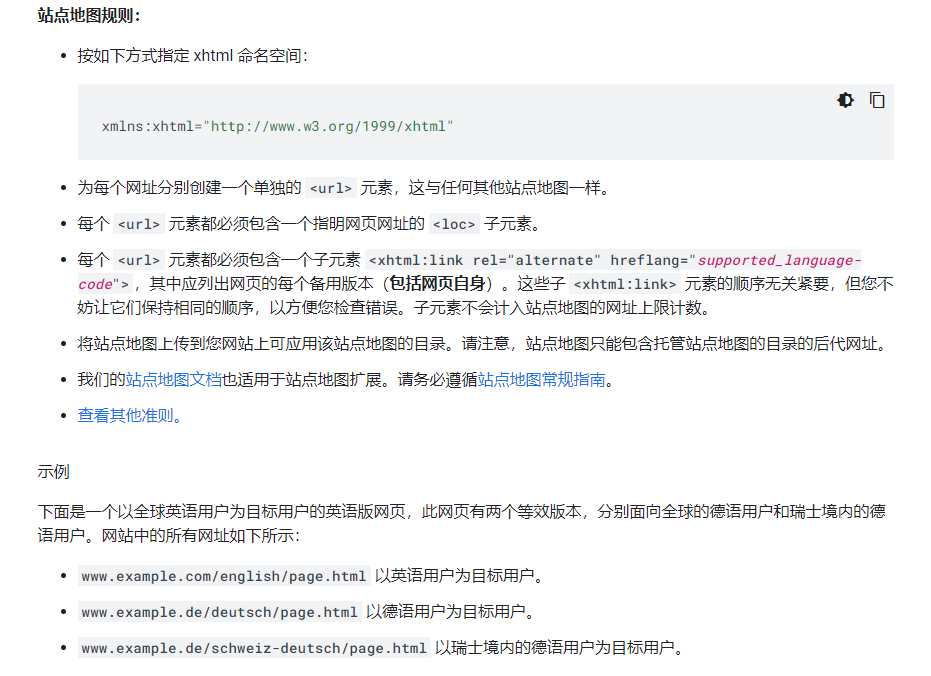
Task: Select the xmlns:xhtml code line
Action: tap(277, 126)
